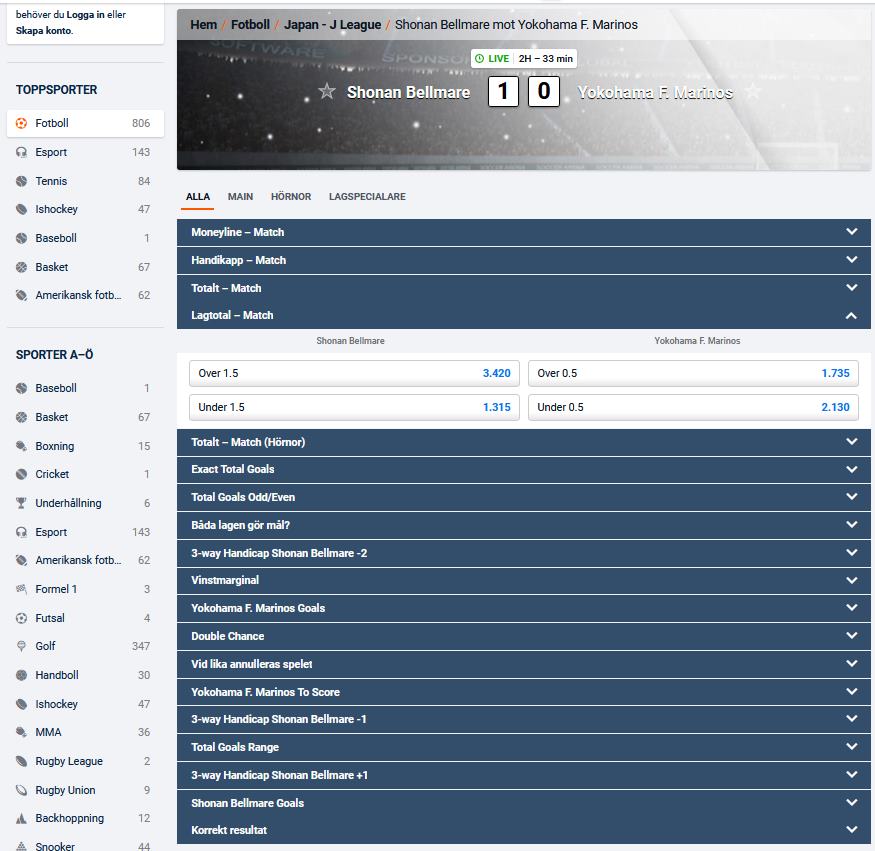Switch to the MAIN tab

(x=241, y=196)
